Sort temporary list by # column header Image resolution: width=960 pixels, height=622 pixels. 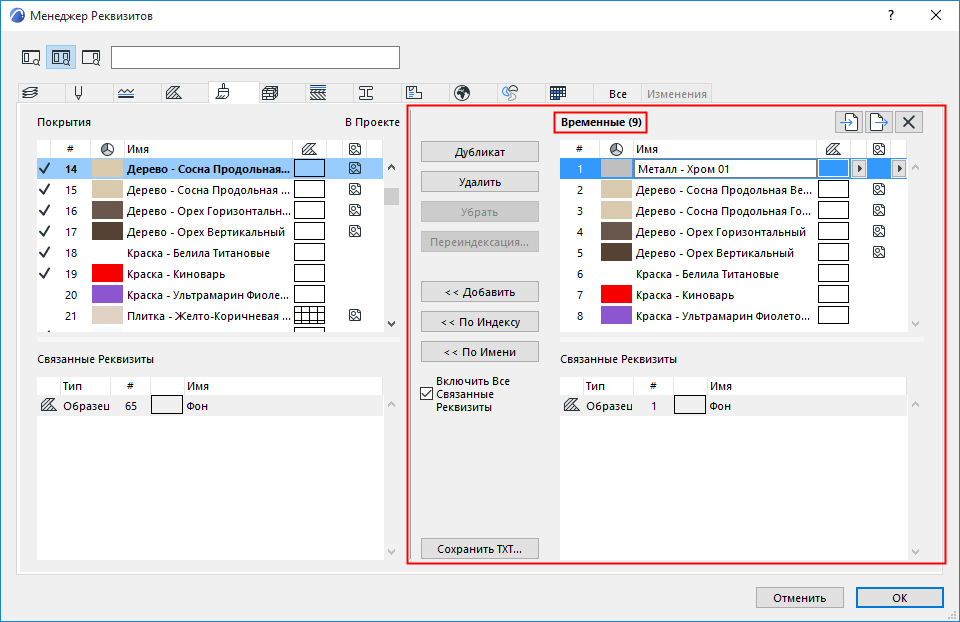(x=579, y=149)
